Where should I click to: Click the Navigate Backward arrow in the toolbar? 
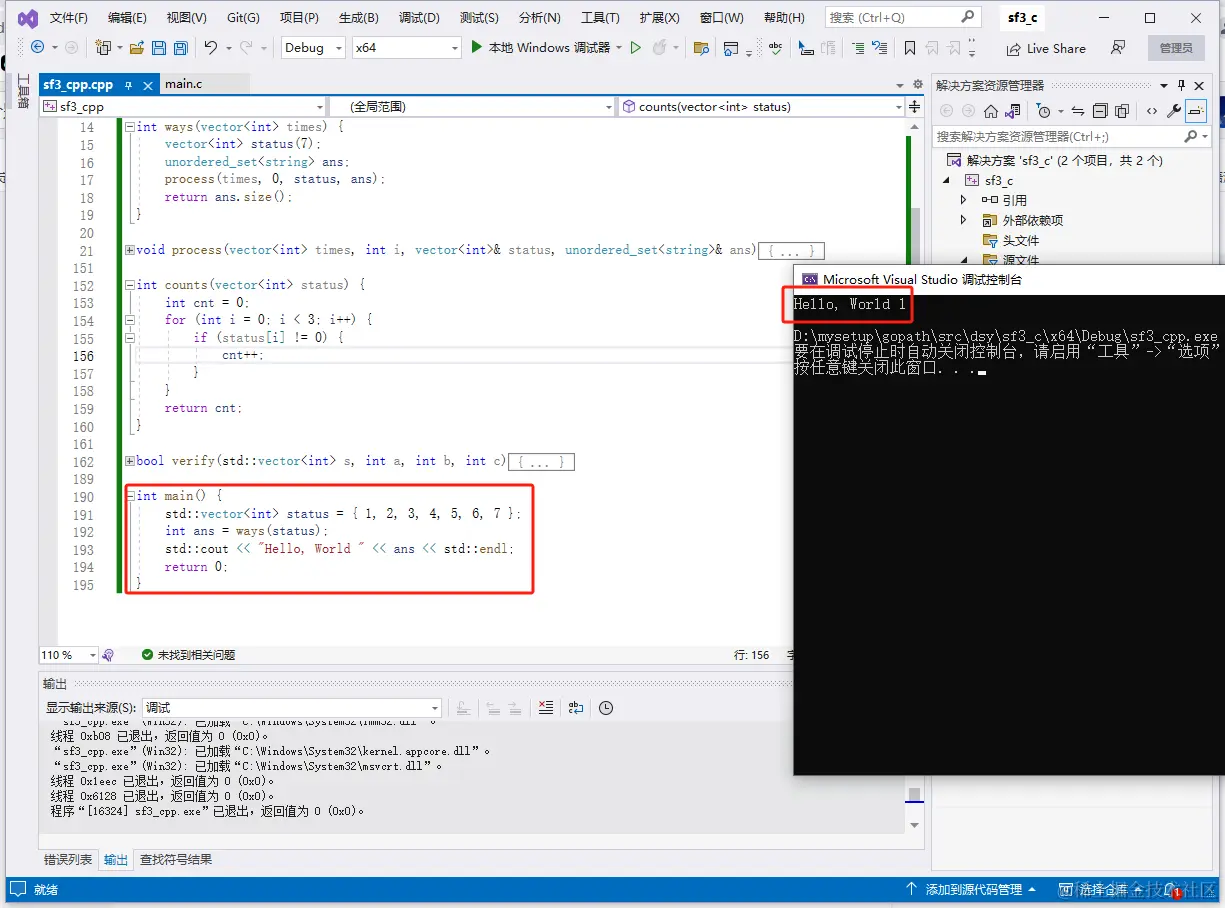click(x=38, y=47)
